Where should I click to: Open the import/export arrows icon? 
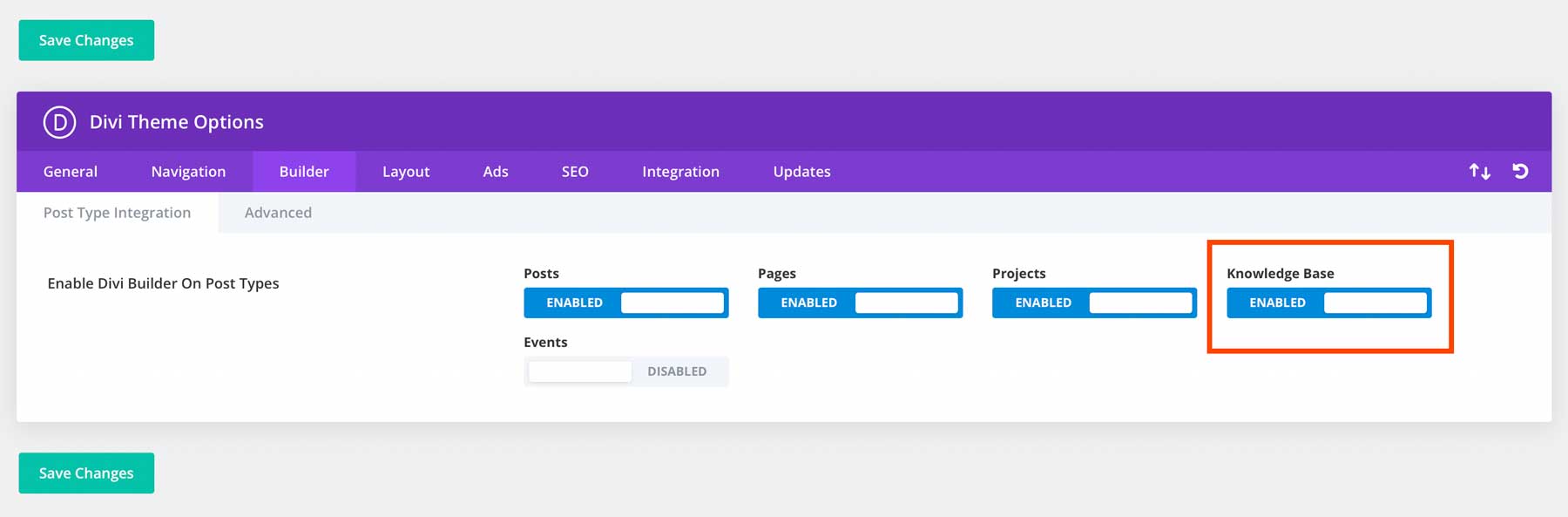(x=1479, y=172)
